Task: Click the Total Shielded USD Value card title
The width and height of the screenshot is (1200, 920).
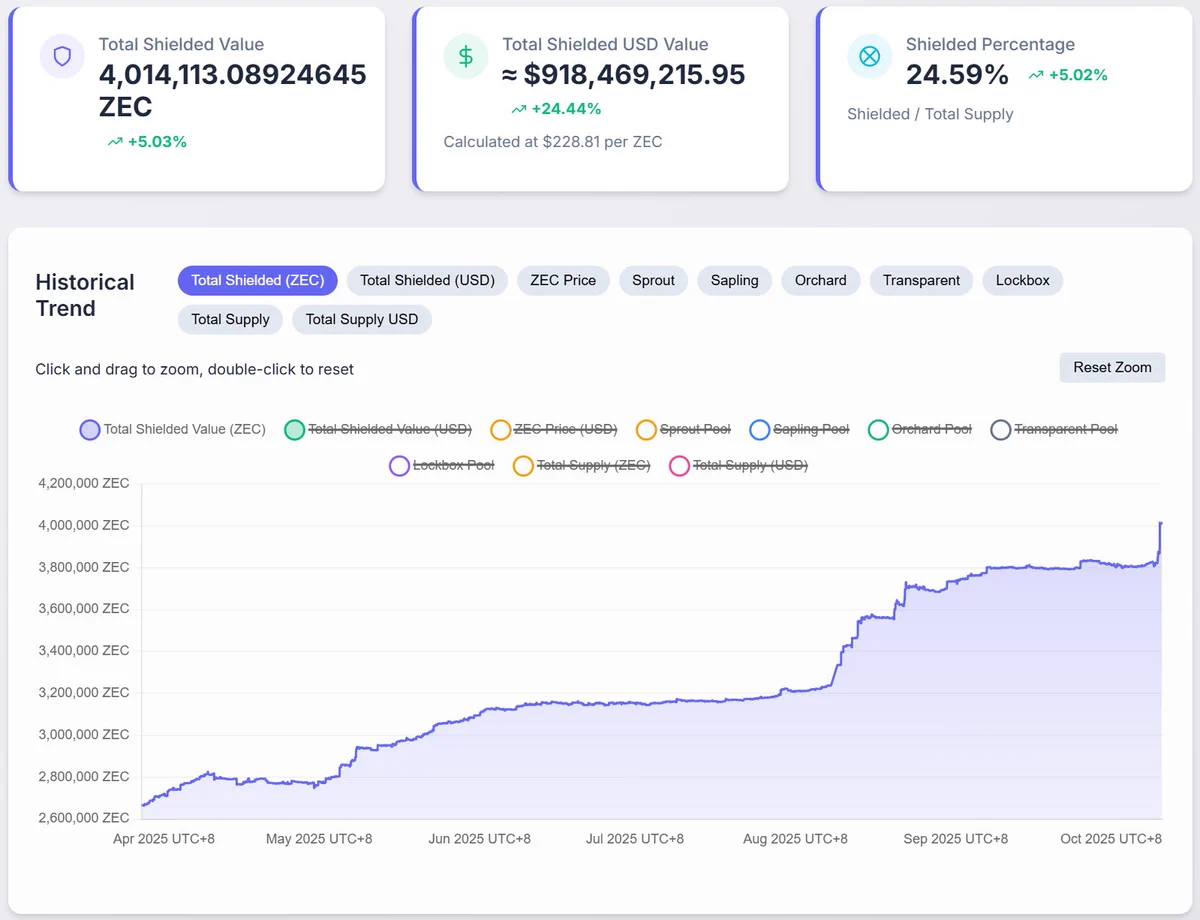Action: coord(605,44)
